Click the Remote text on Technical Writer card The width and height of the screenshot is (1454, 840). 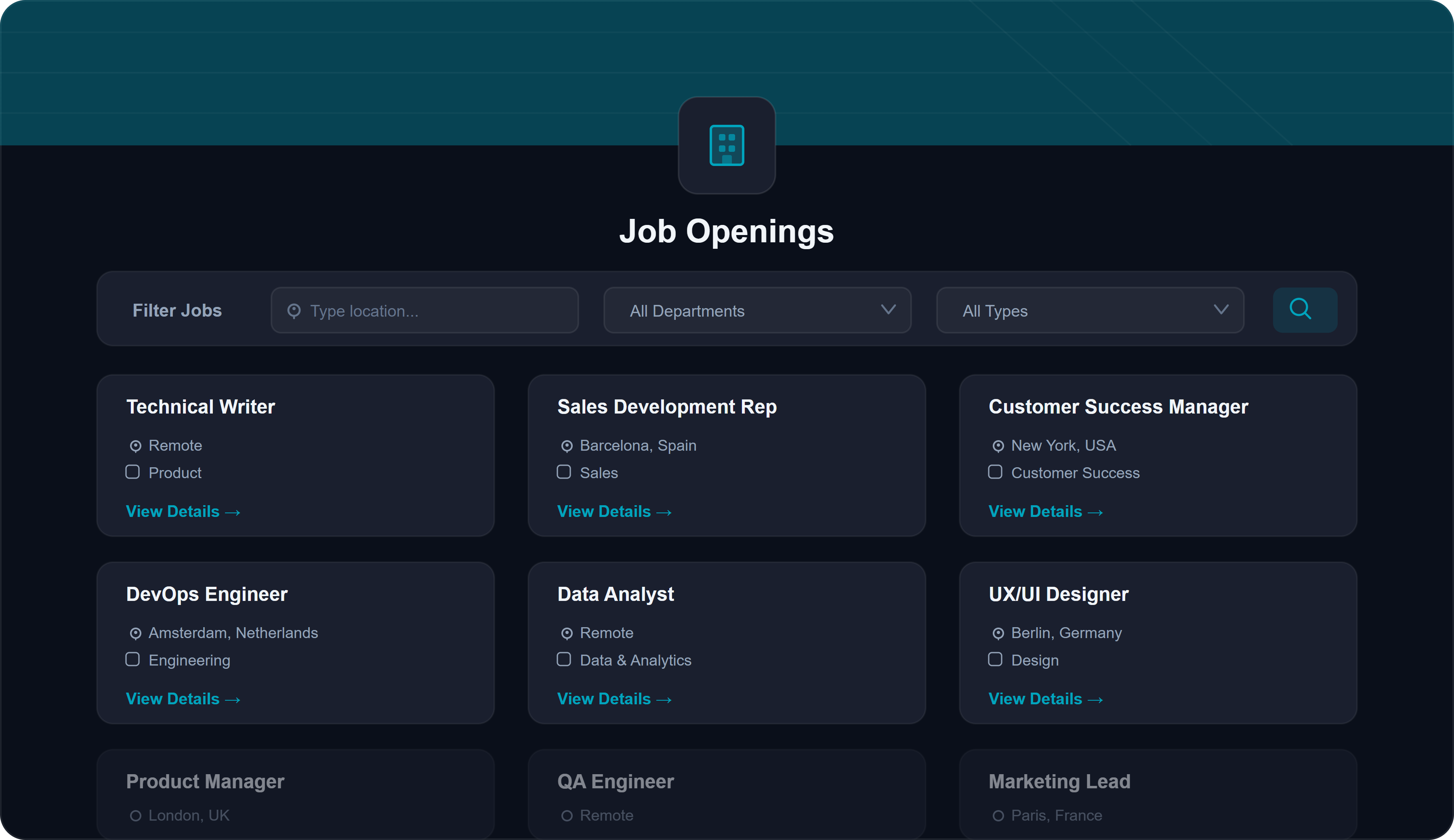point(175,446)
